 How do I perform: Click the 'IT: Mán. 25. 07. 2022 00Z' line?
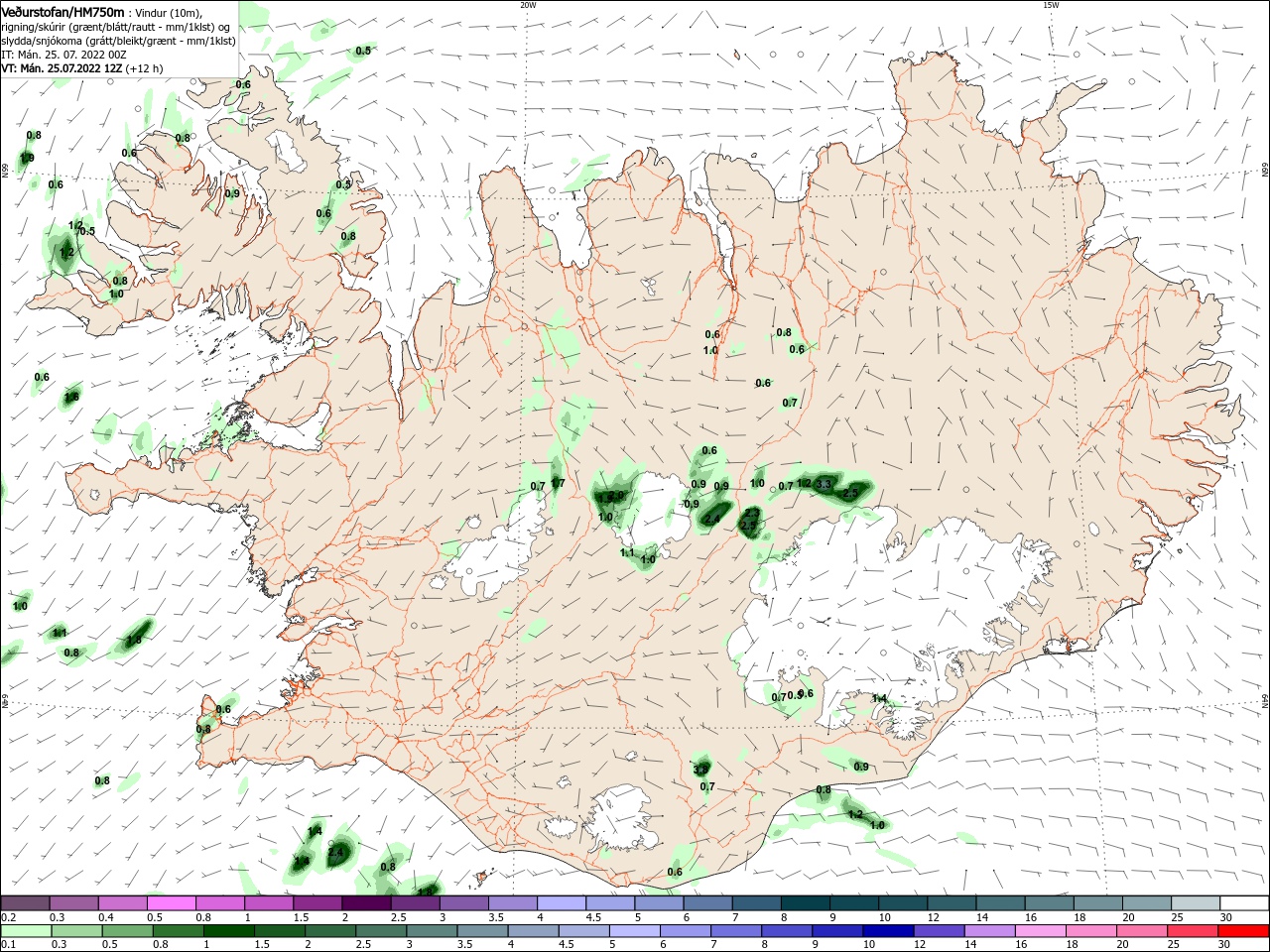pos(64,55)
